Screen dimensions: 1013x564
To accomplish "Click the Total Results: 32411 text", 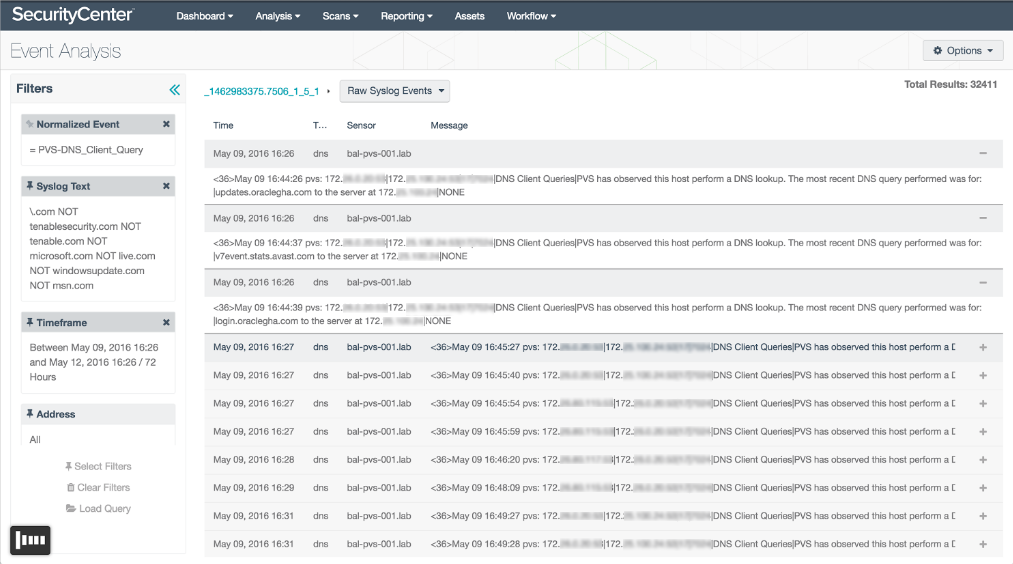I will [950, 85].
